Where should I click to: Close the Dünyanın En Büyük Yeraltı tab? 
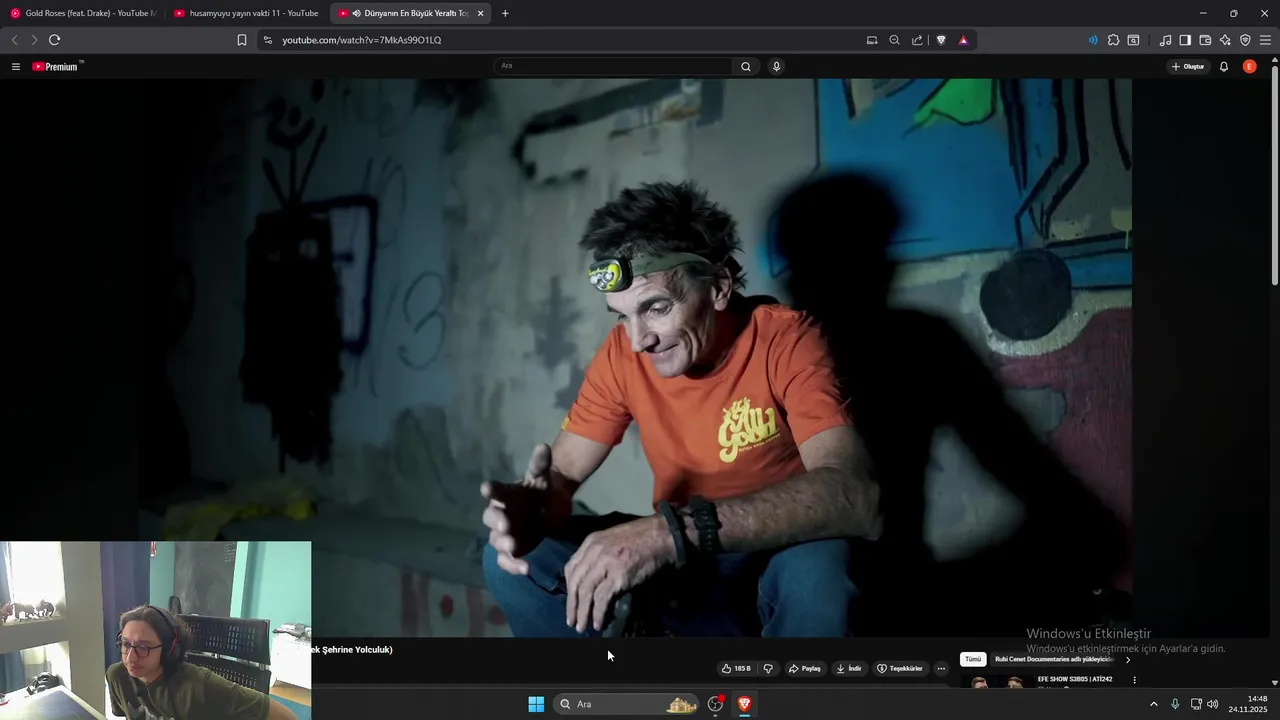[x=481, y=13]
